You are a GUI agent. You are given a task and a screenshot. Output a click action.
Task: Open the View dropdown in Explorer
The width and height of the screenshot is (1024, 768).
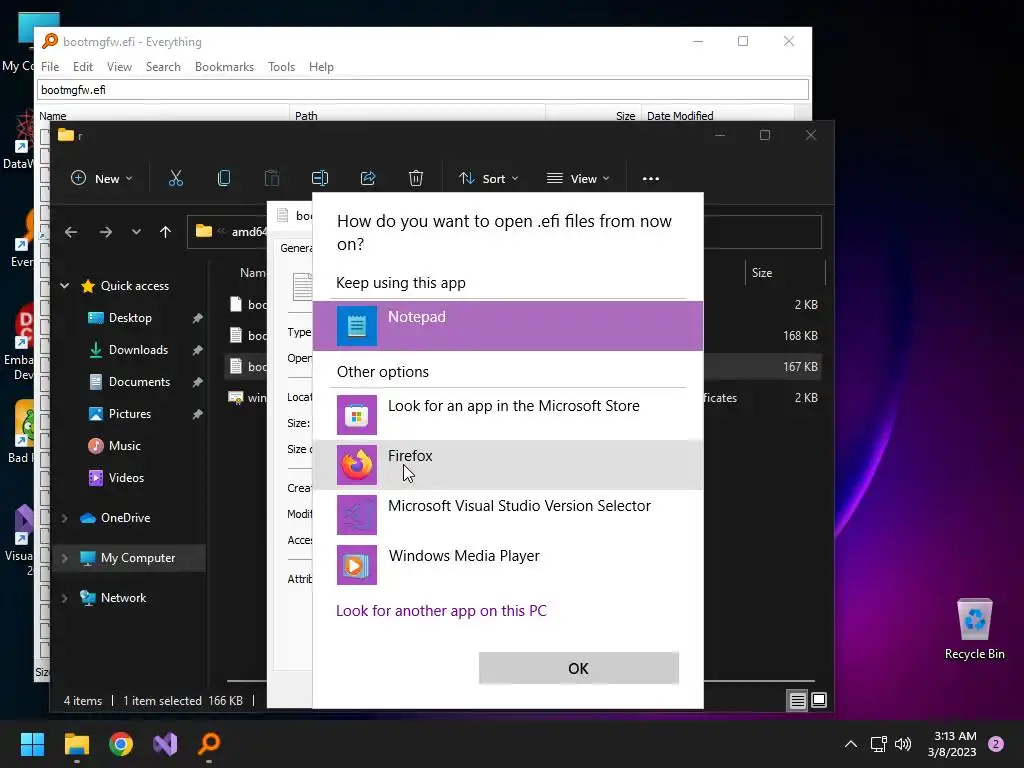pos(578,178)
